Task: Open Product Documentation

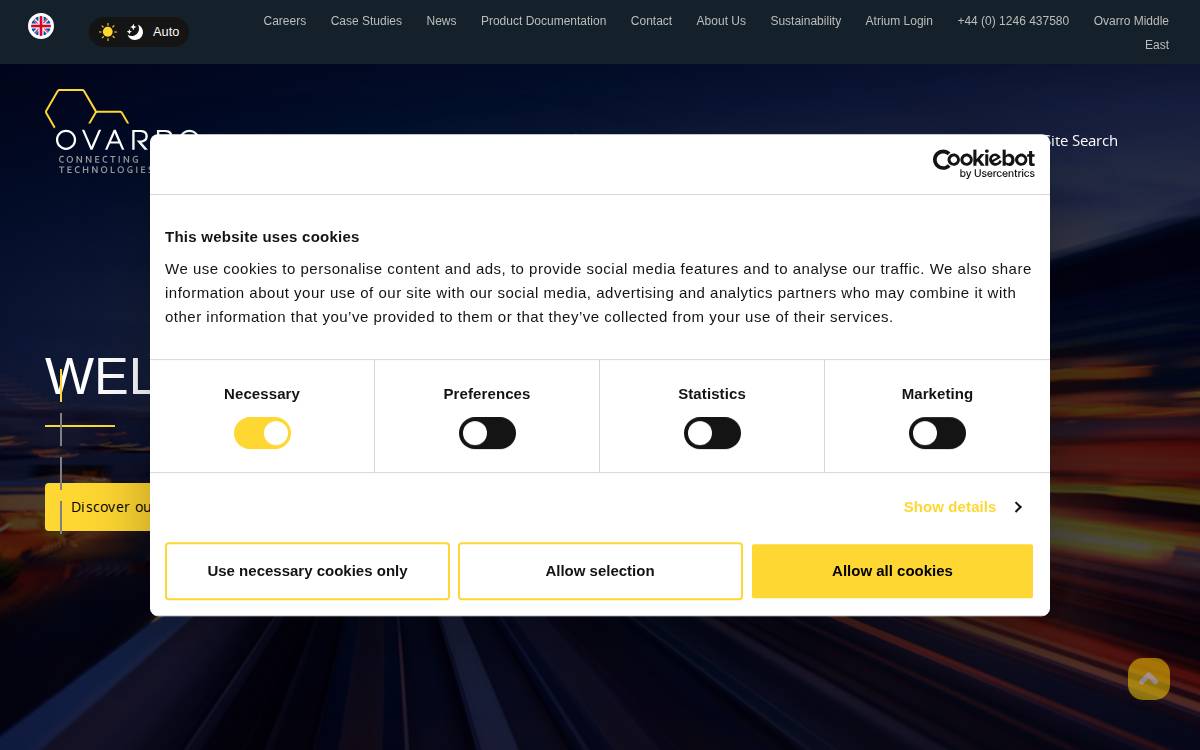Action: 543,21
